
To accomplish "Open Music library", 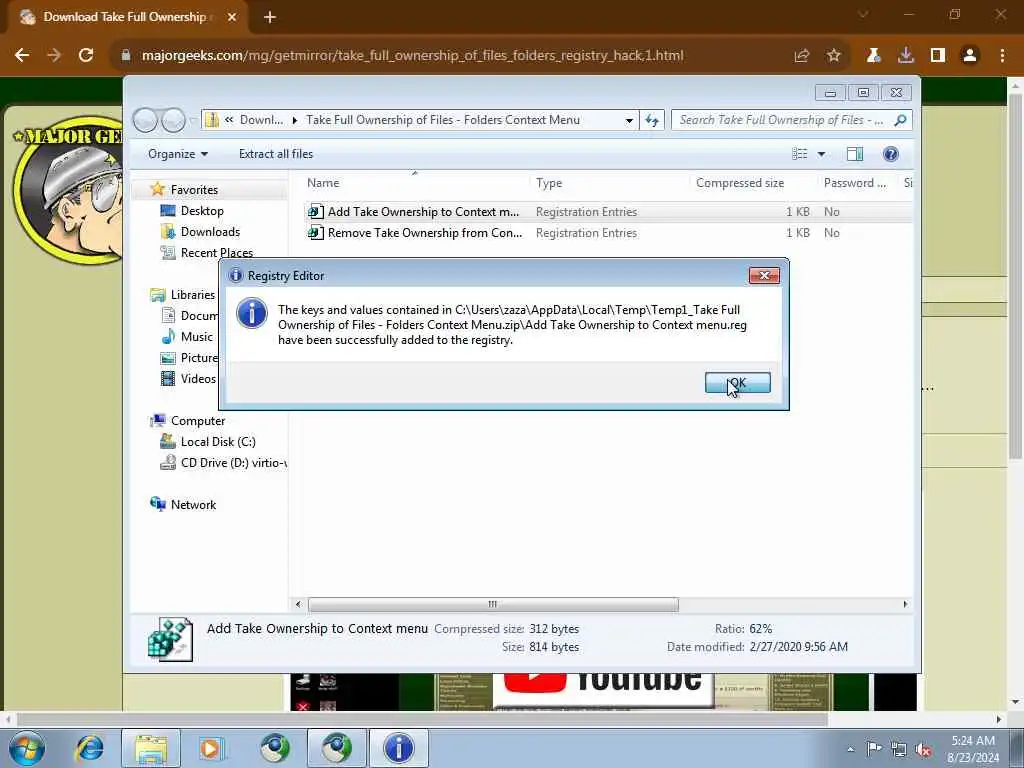I will 197,336.
